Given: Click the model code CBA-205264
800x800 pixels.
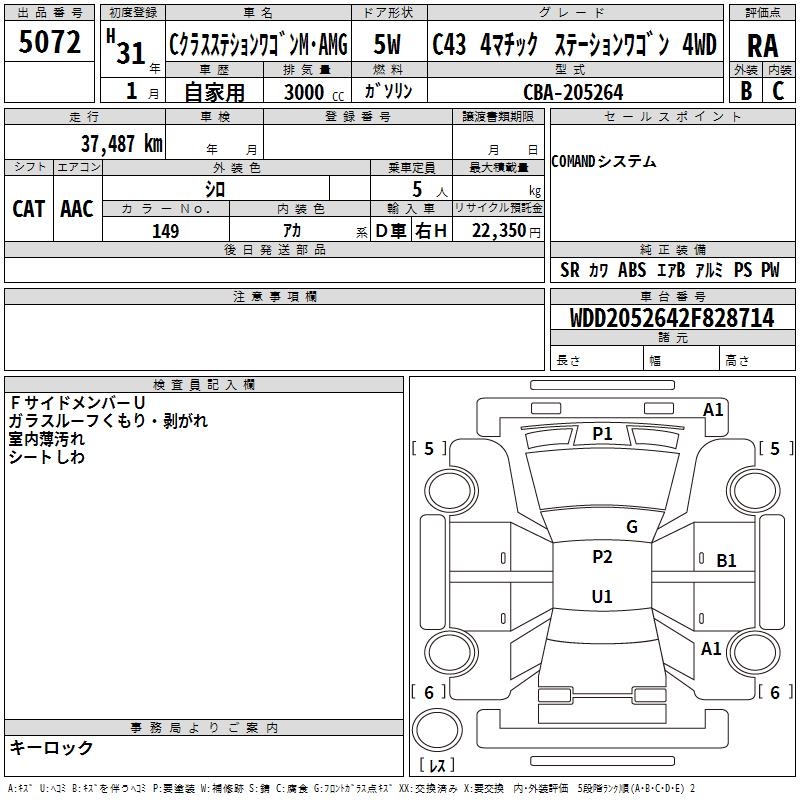Looking at the screenshot, I should pyautogui.click(x=573, y=92).
